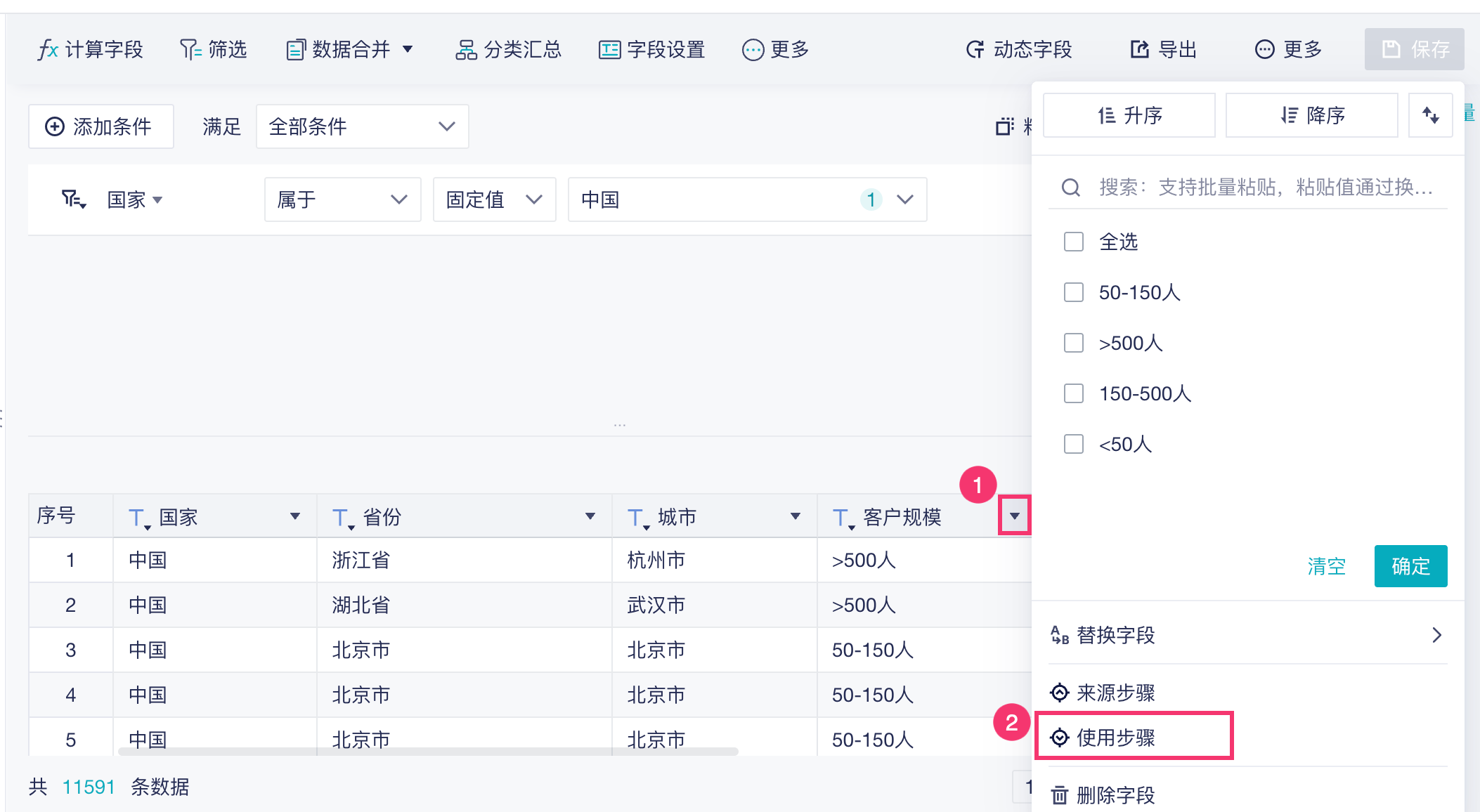Viewport: 1480px width, 812px height.
Task: Open 客户规模 column dropdown arrow
Action: (x=1014, y=516)
